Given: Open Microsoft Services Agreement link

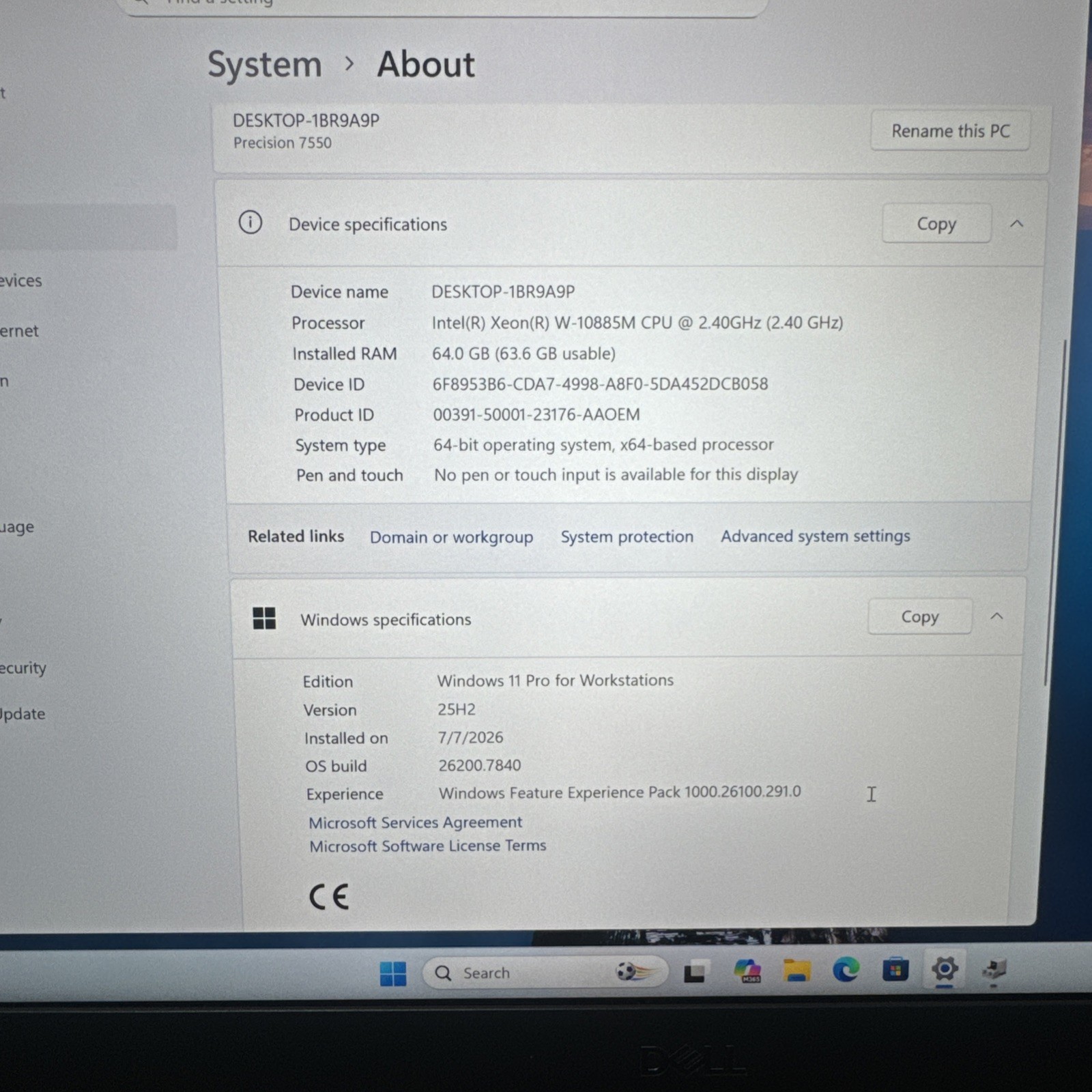Looking at the screenshot, I should pyautogui.click(x=415, y=822).
